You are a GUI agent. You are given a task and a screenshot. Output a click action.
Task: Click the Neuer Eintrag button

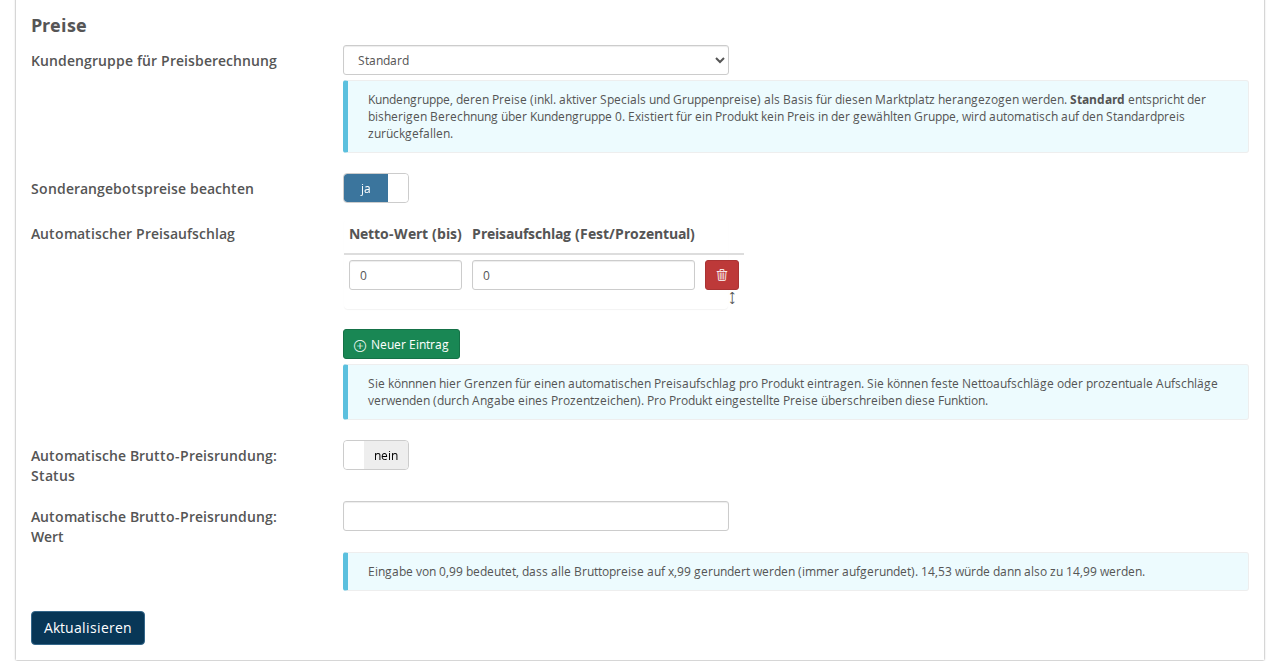(x=401, y=344)
